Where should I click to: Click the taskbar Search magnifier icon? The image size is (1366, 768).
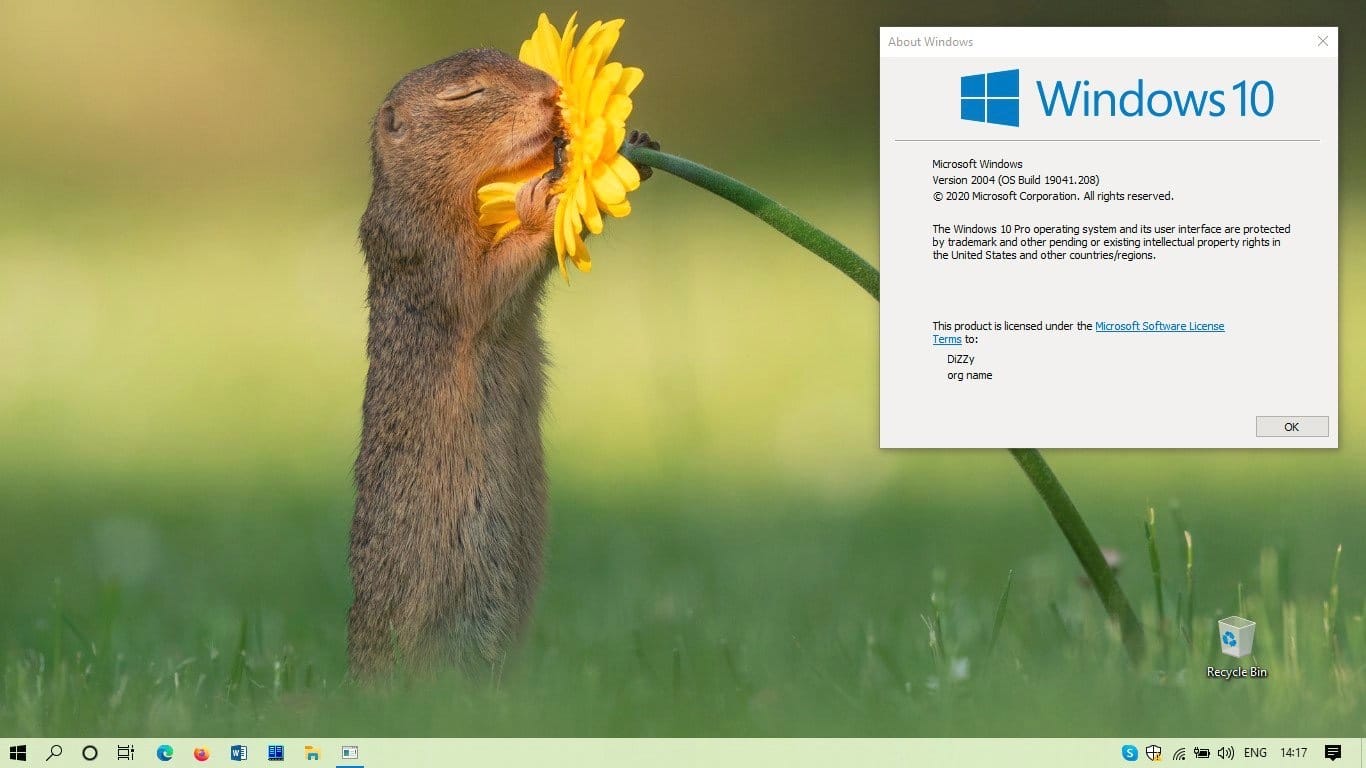point(54,753)
